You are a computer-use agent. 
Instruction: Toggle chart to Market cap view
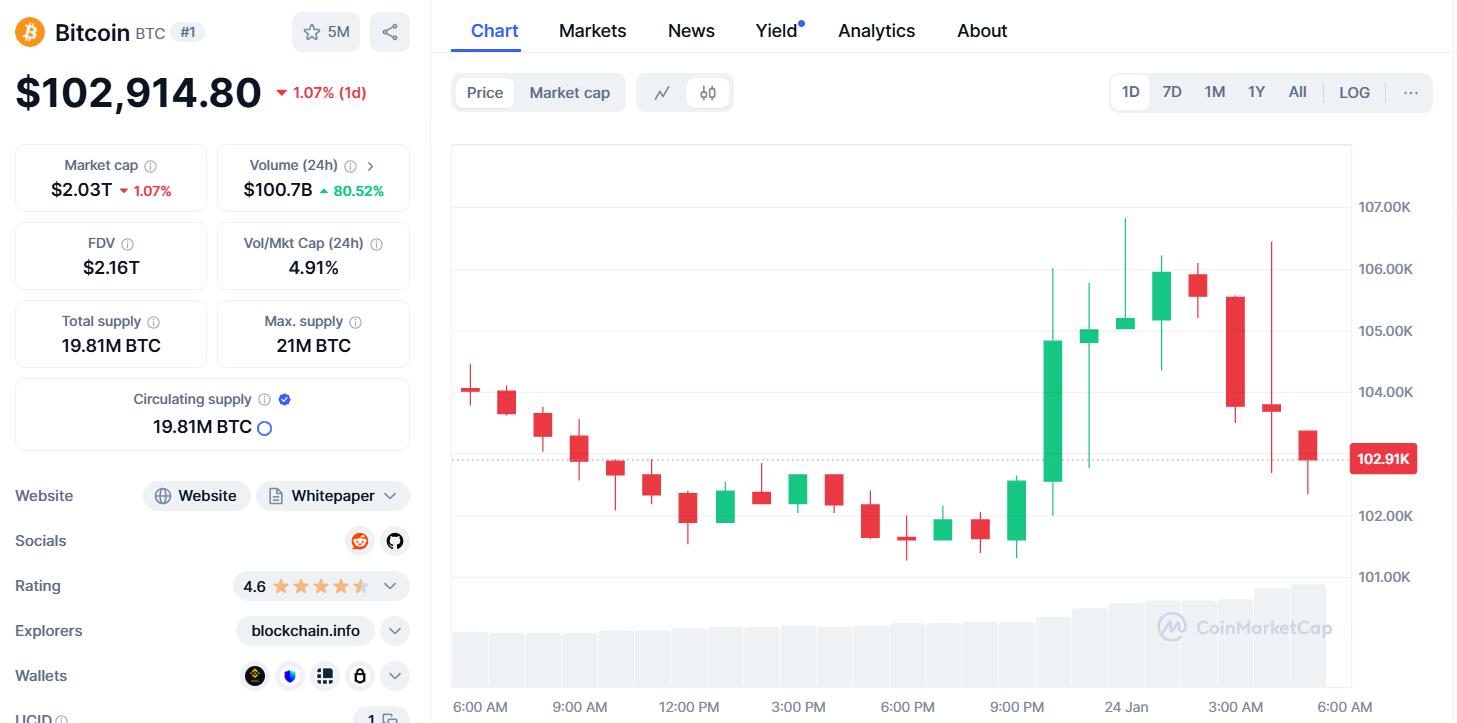coord(569,93)
